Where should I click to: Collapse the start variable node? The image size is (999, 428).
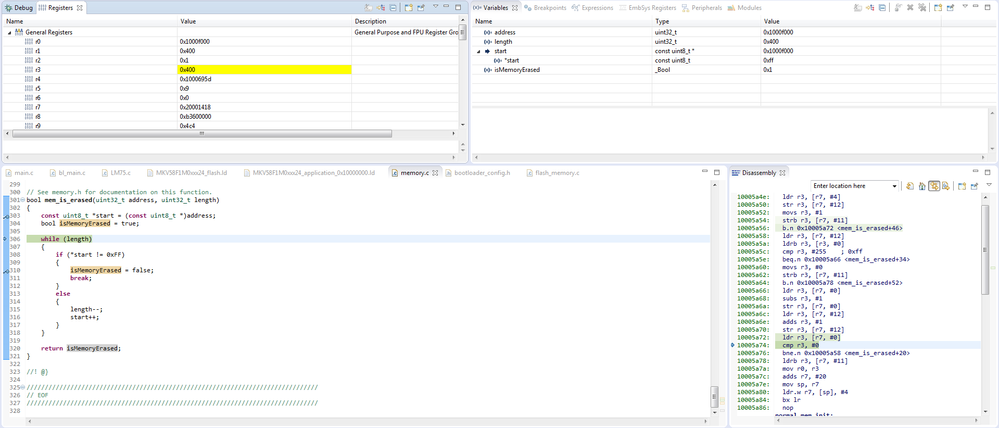478,51
